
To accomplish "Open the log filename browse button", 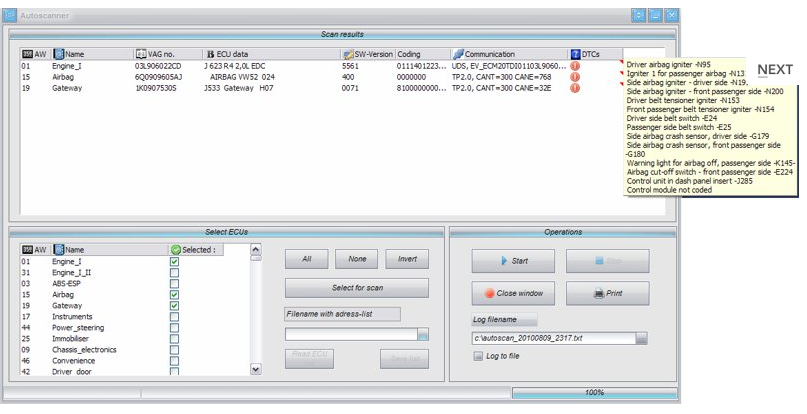I will click(x=642, y=338).
